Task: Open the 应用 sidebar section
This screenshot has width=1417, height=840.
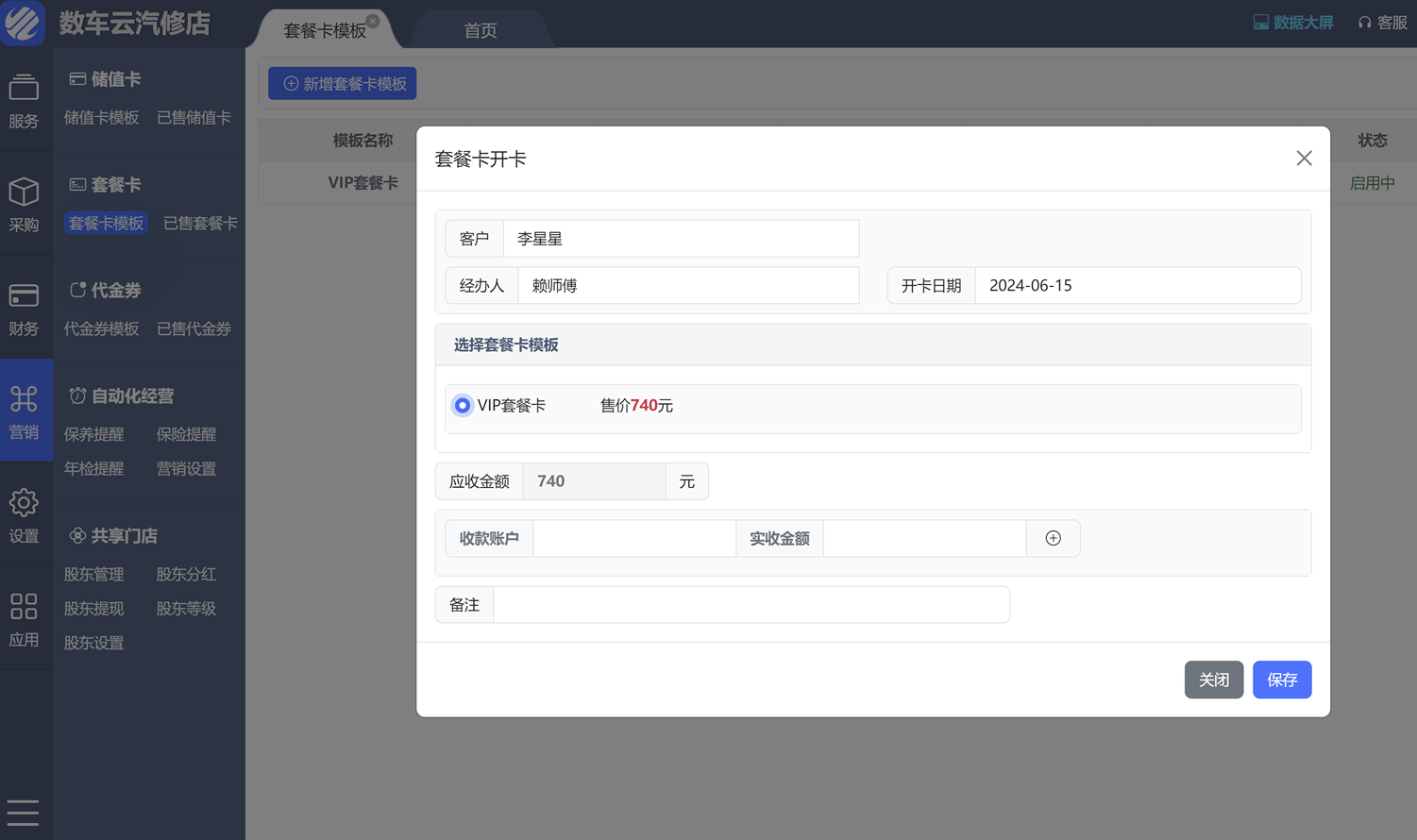Action: point(24,620)
